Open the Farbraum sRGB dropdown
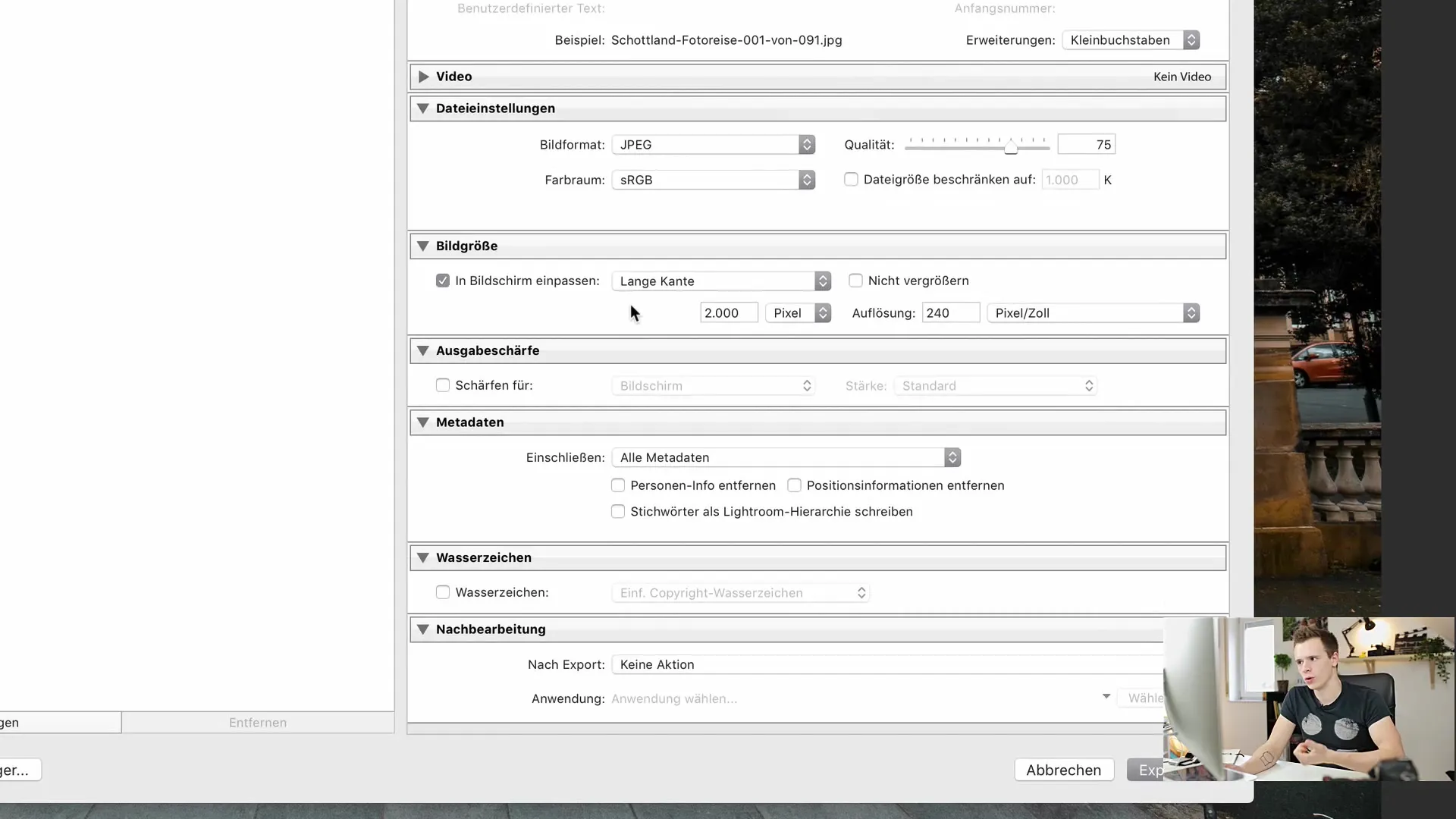 [x=714, y=180]
